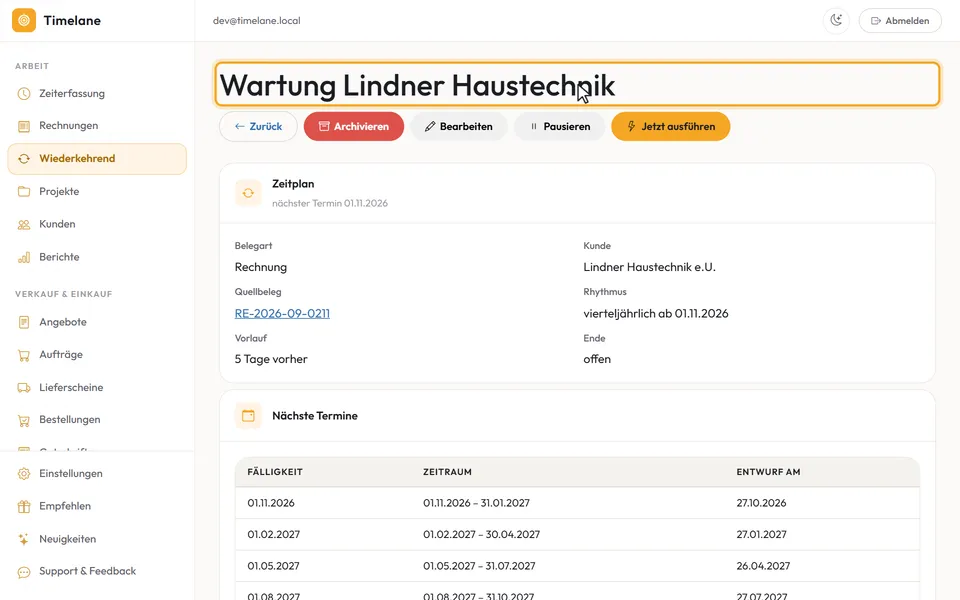Click the clock icon beside Zeiterfassung
The image size is (960, 600).
pos(24,94)
